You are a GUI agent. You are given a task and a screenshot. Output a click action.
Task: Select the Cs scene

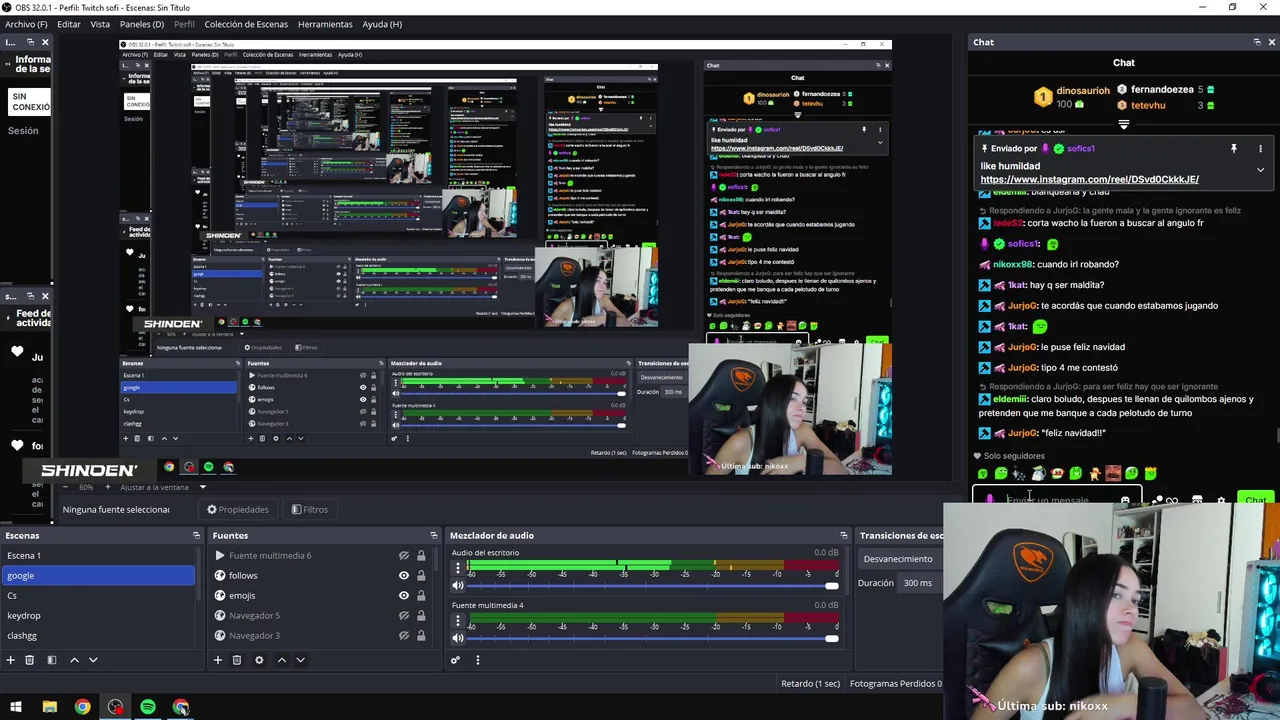point(98,596)
